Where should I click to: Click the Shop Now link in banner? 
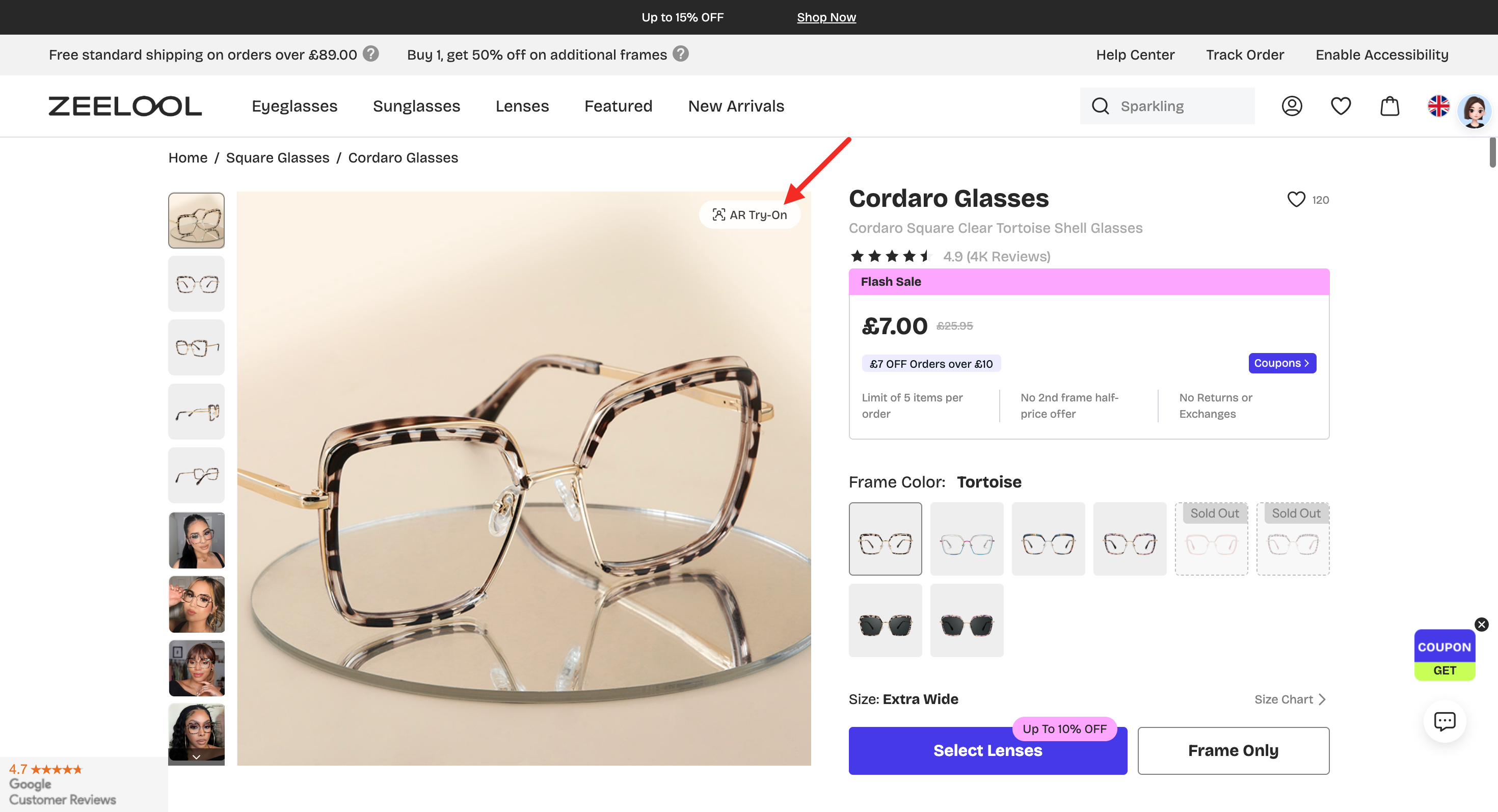pyautogui.click(x=826, y=17)
